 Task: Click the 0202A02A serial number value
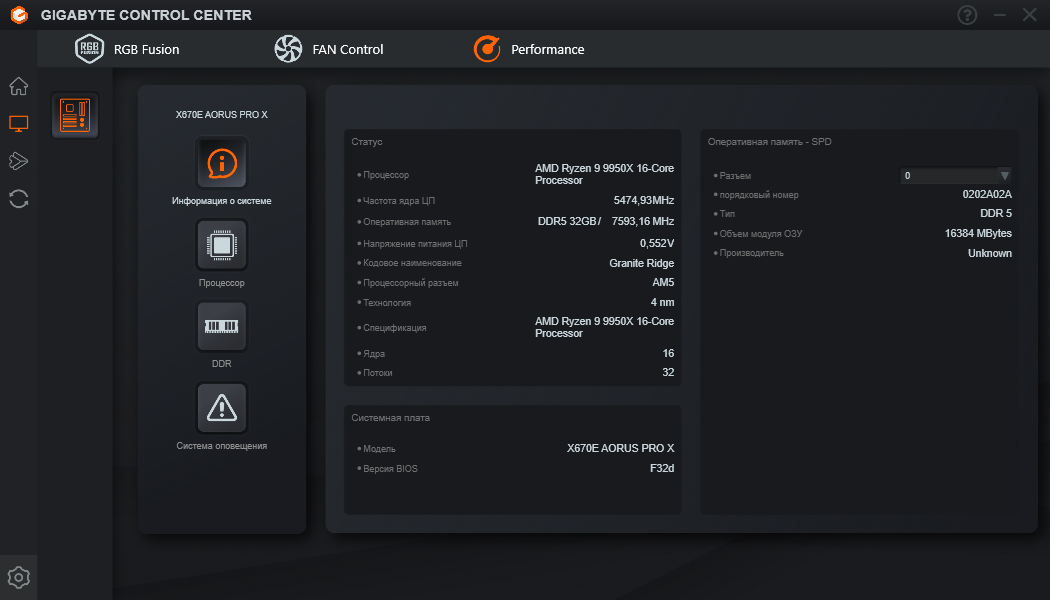[987, 194]
